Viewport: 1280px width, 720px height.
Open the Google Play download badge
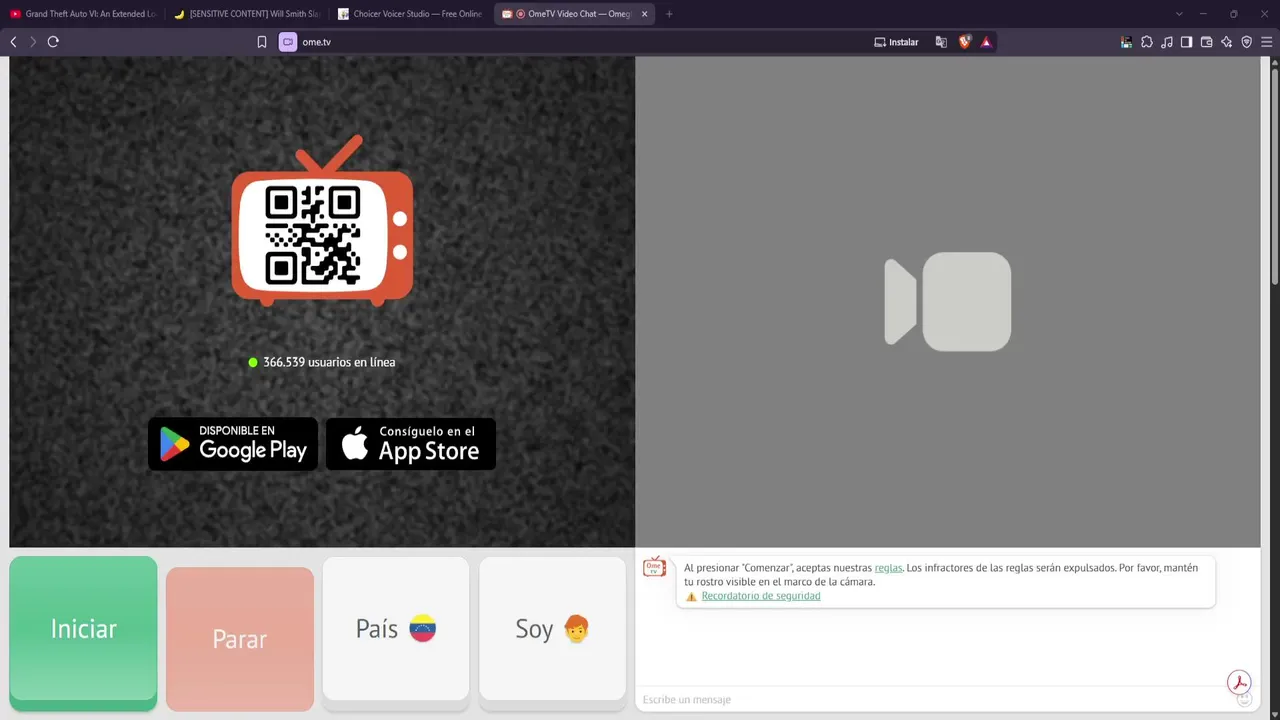pyautogui.click(x=233, y=444)
